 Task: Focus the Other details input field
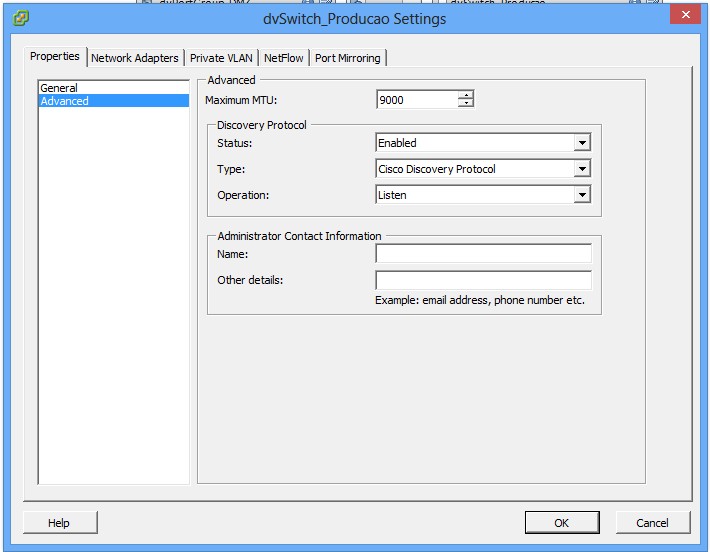483,280
